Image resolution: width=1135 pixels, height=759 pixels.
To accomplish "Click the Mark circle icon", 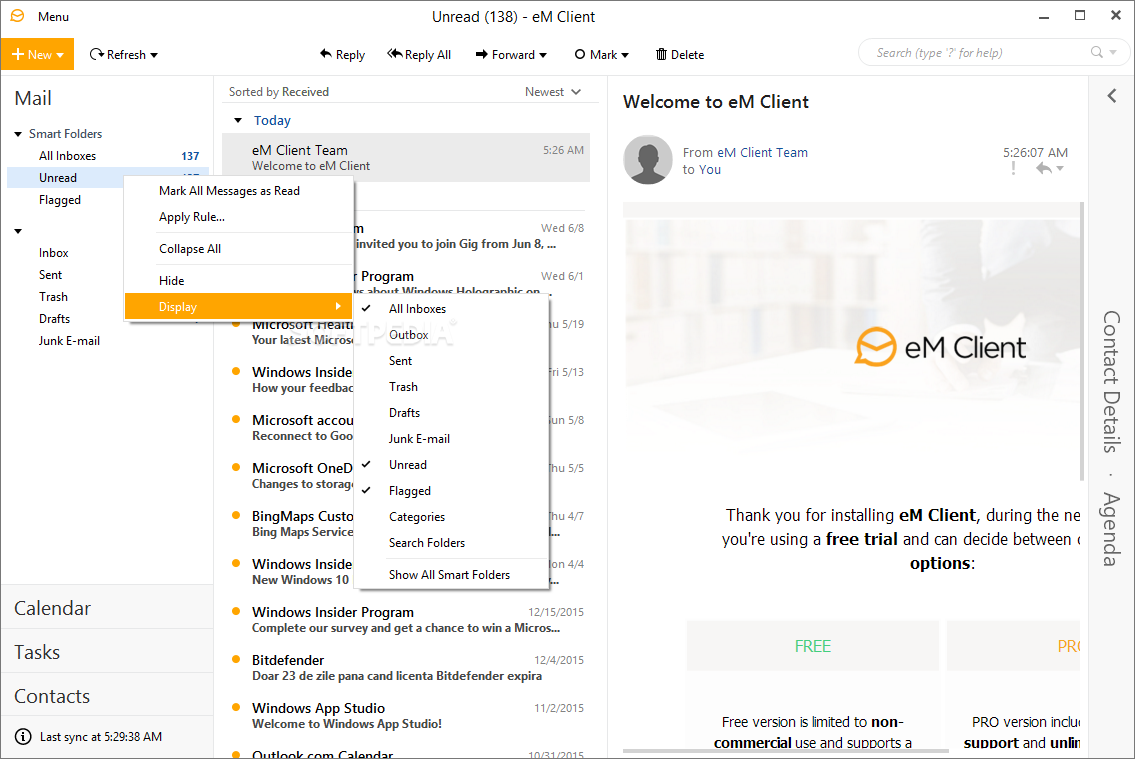I will point(580,54).
